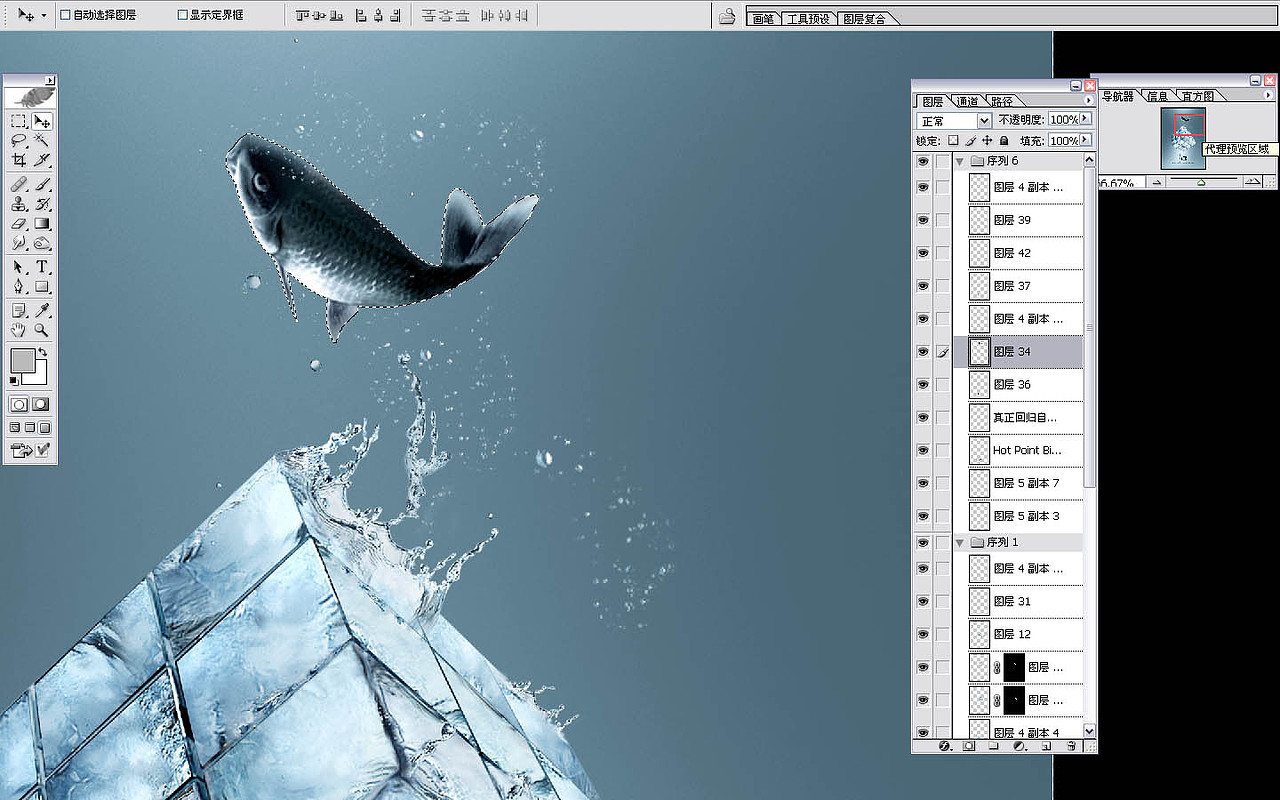Image resolution: width=1280 pixels, height=800 pixels.
Task: Switch to the 通道 tab
Action: click(x=967, y=101)
